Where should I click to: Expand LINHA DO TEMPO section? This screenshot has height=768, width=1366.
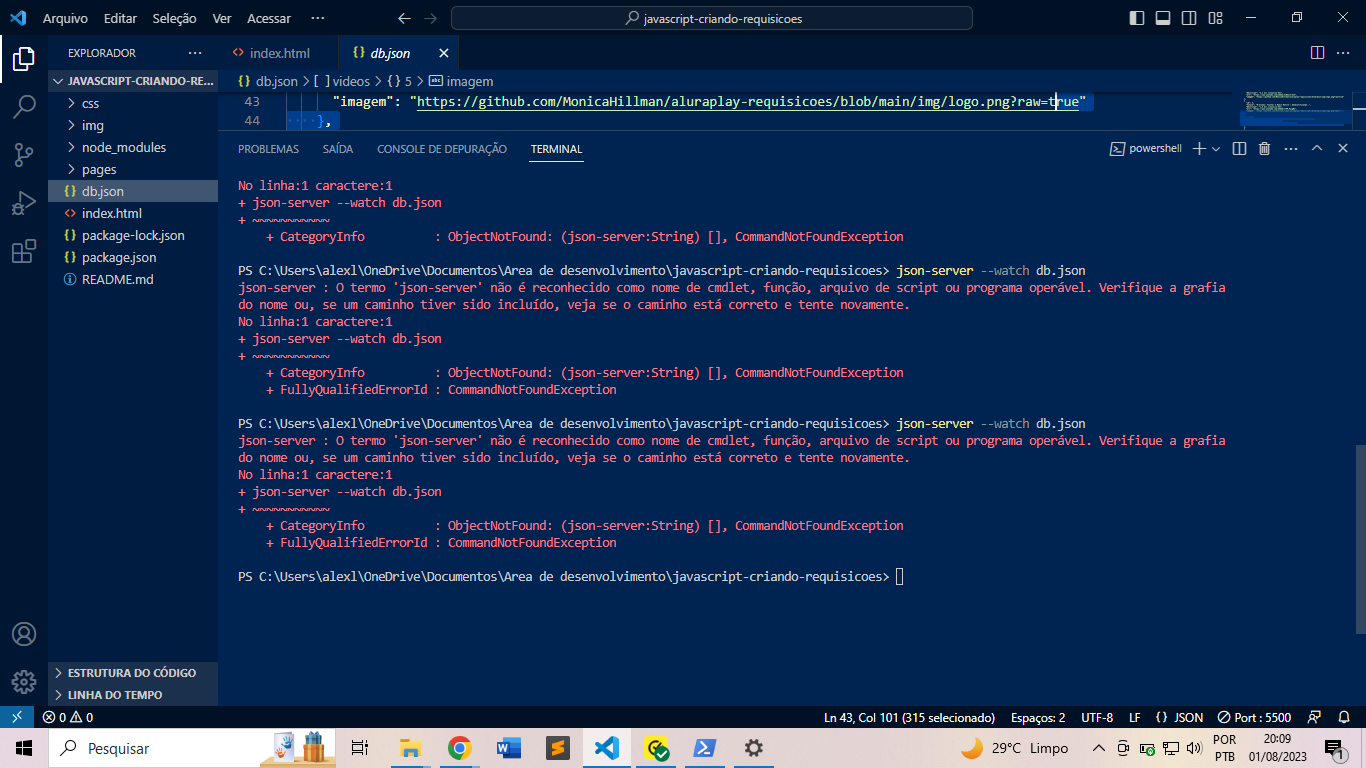(x=133, y=695)
